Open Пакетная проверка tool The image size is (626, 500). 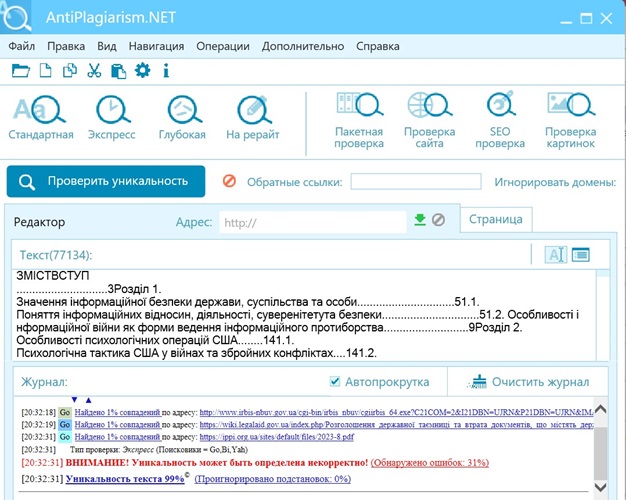click(x=359, y=120)
